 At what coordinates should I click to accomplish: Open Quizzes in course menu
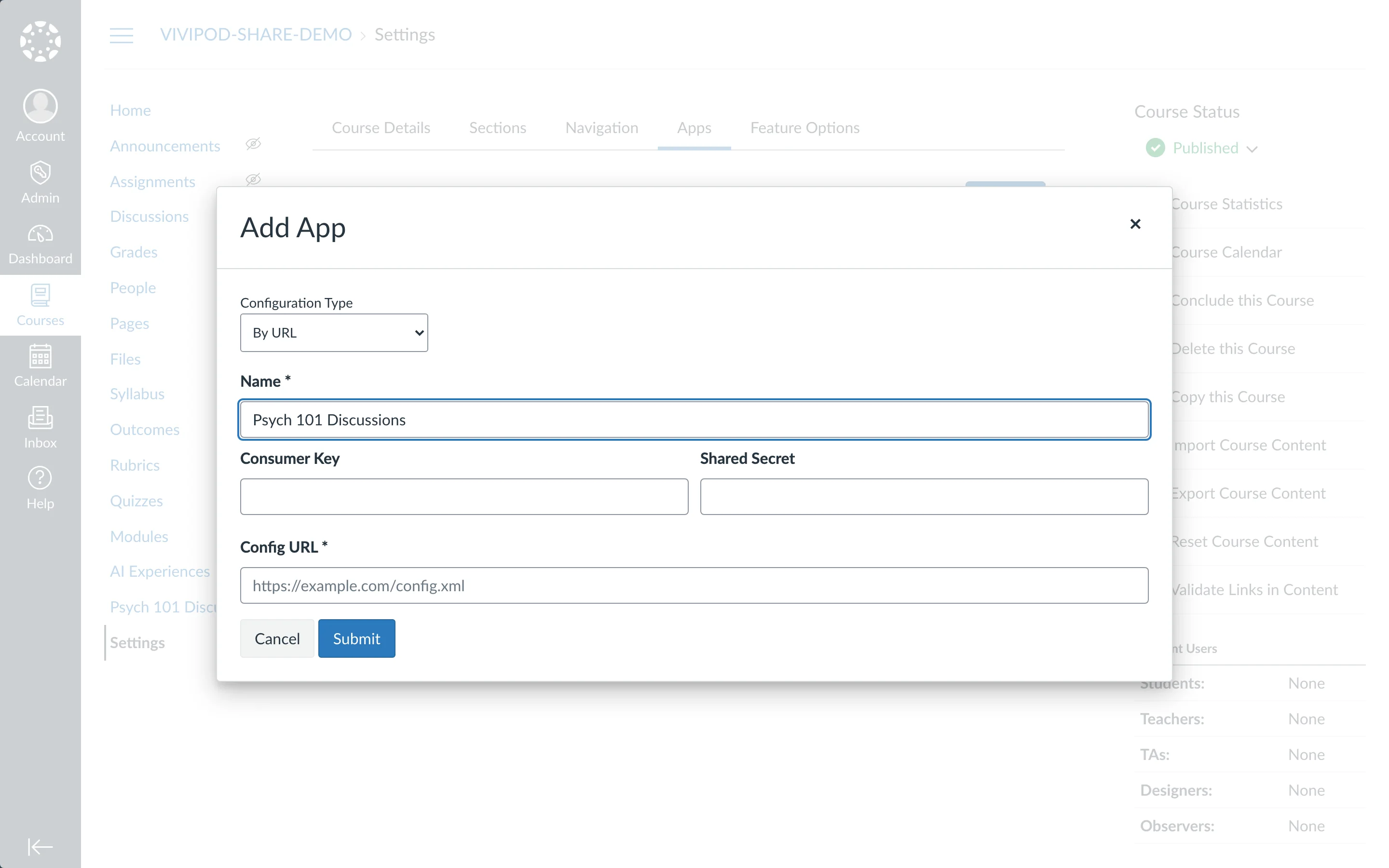click(136, 501)
